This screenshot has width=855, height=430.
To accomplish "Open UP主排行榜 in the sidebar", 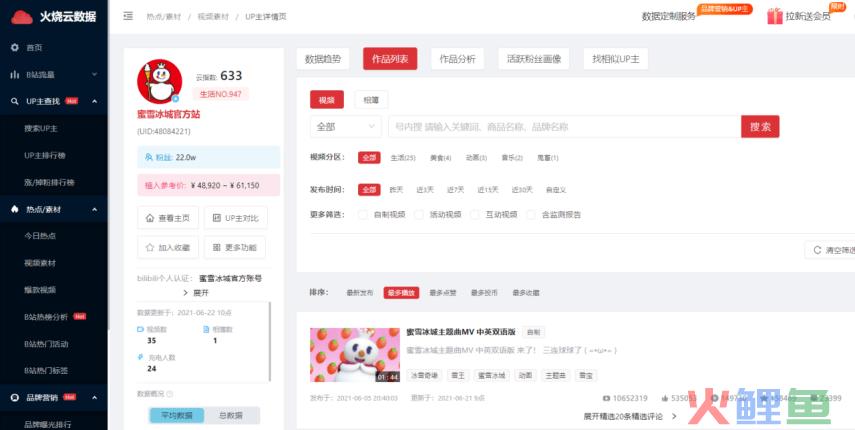I will pyautogui.click(x=45, y=155).
